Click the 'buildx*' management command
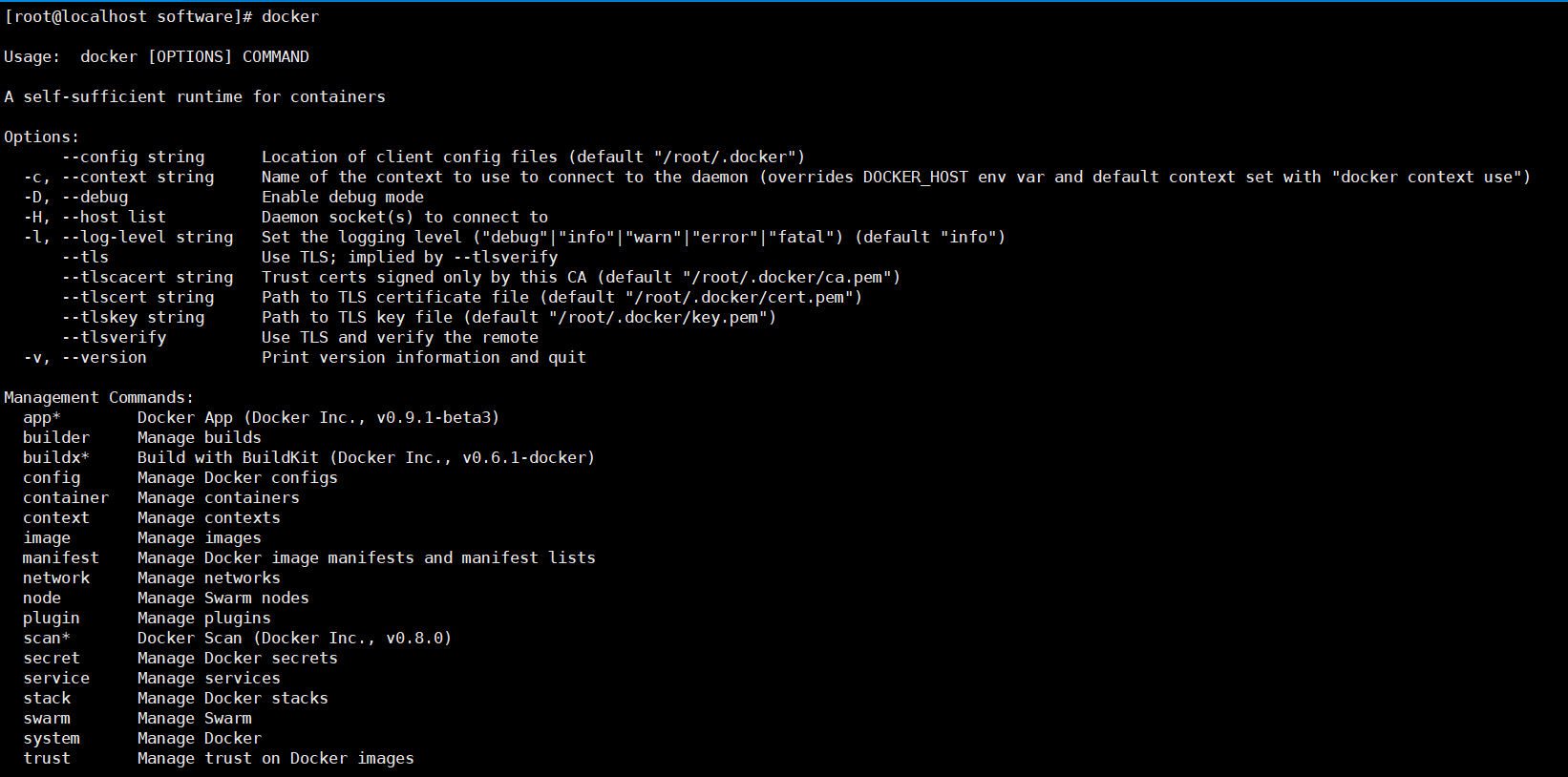 pyautogui.click(x=56, y=457)
